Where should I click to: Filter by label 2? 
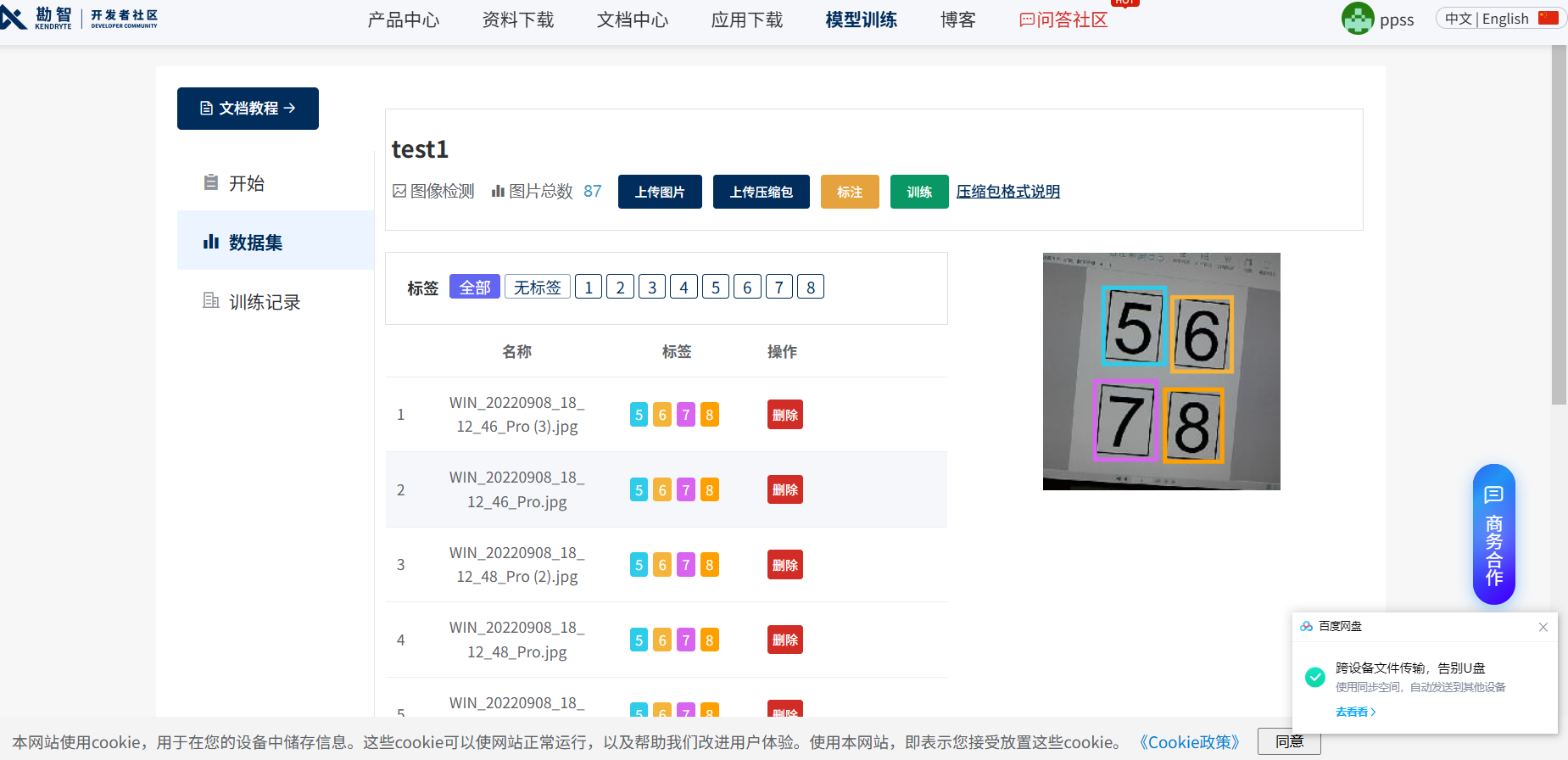[620, 287]
